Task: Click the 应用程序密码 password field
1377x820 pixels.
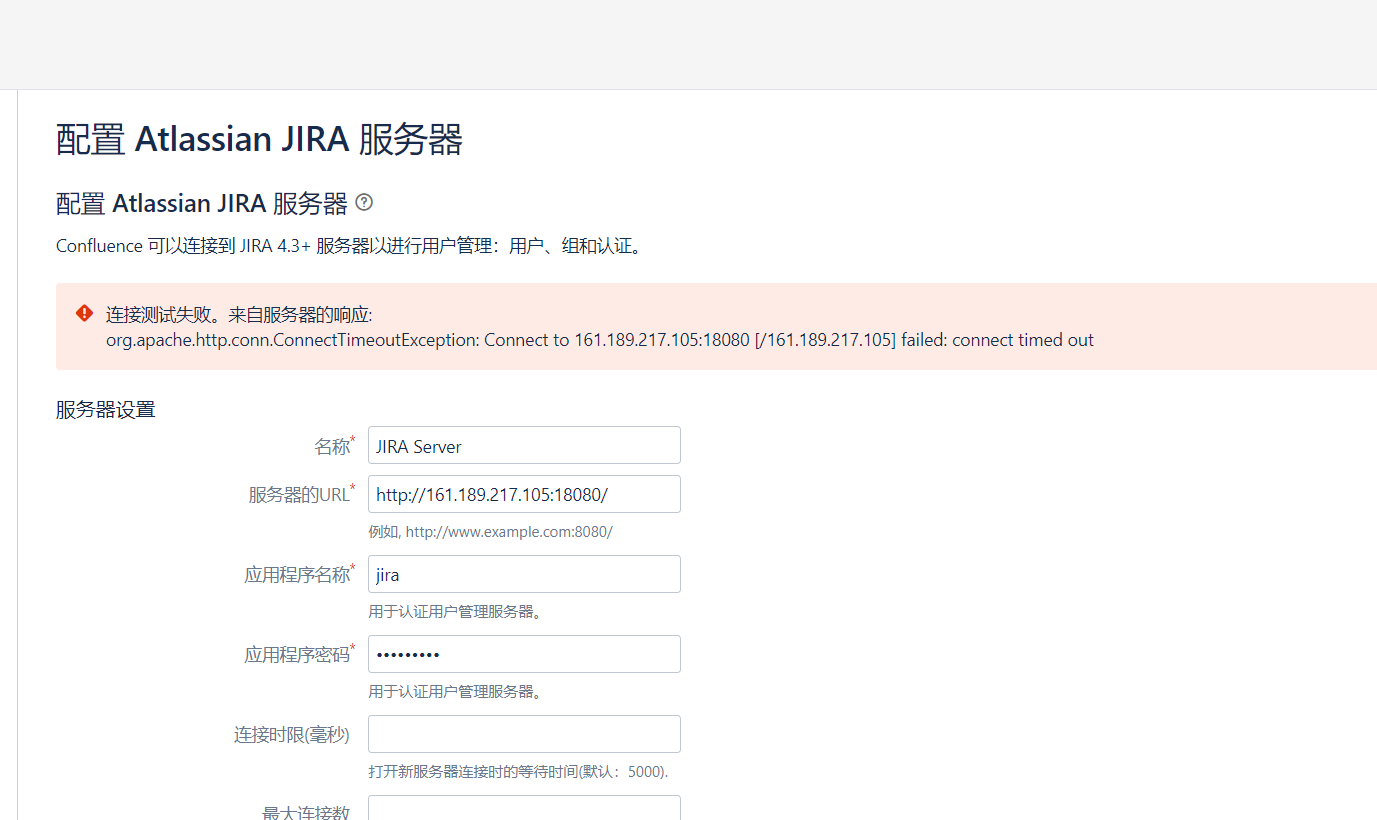Action: 524,654
